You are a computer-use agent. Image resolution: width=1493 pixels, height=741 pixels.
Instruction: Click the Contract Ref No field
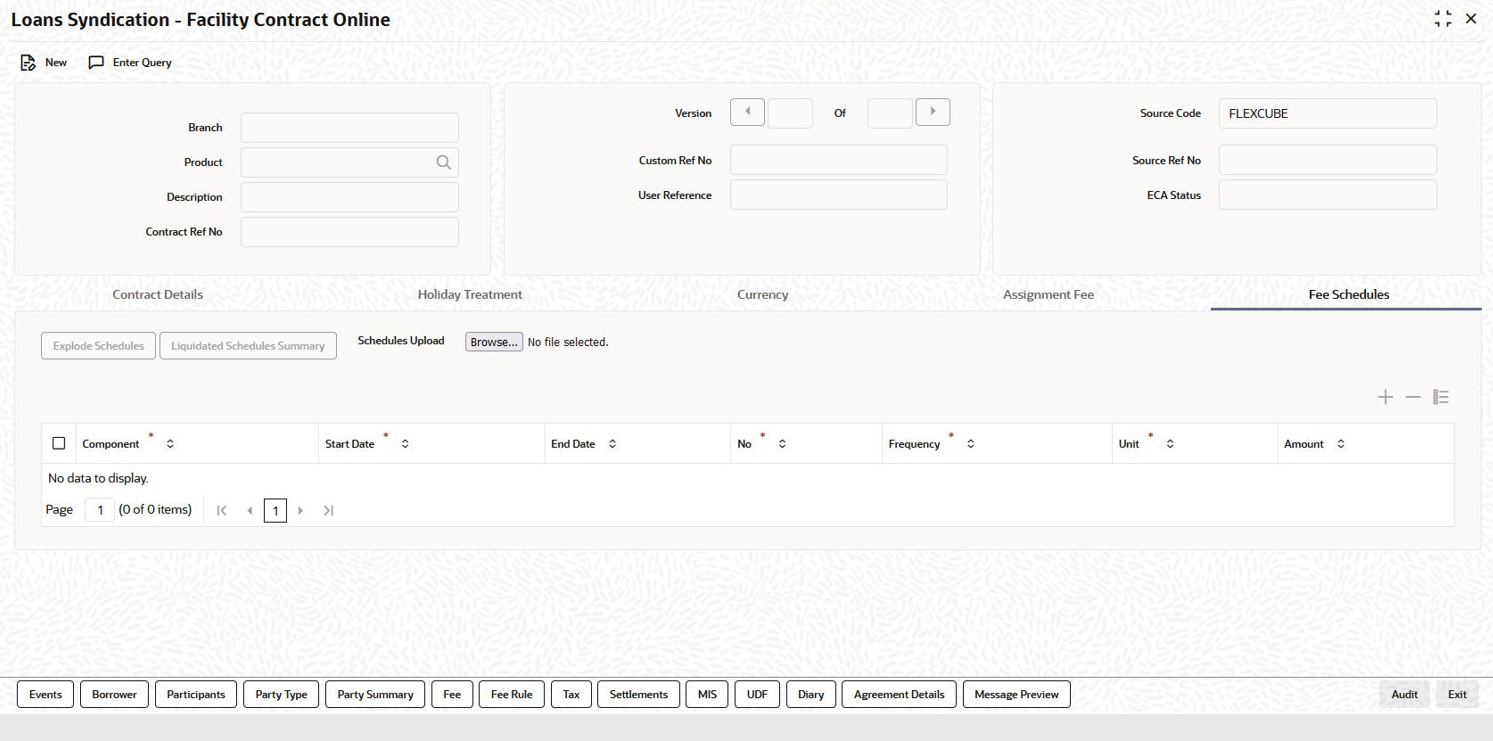click(350, 232)
